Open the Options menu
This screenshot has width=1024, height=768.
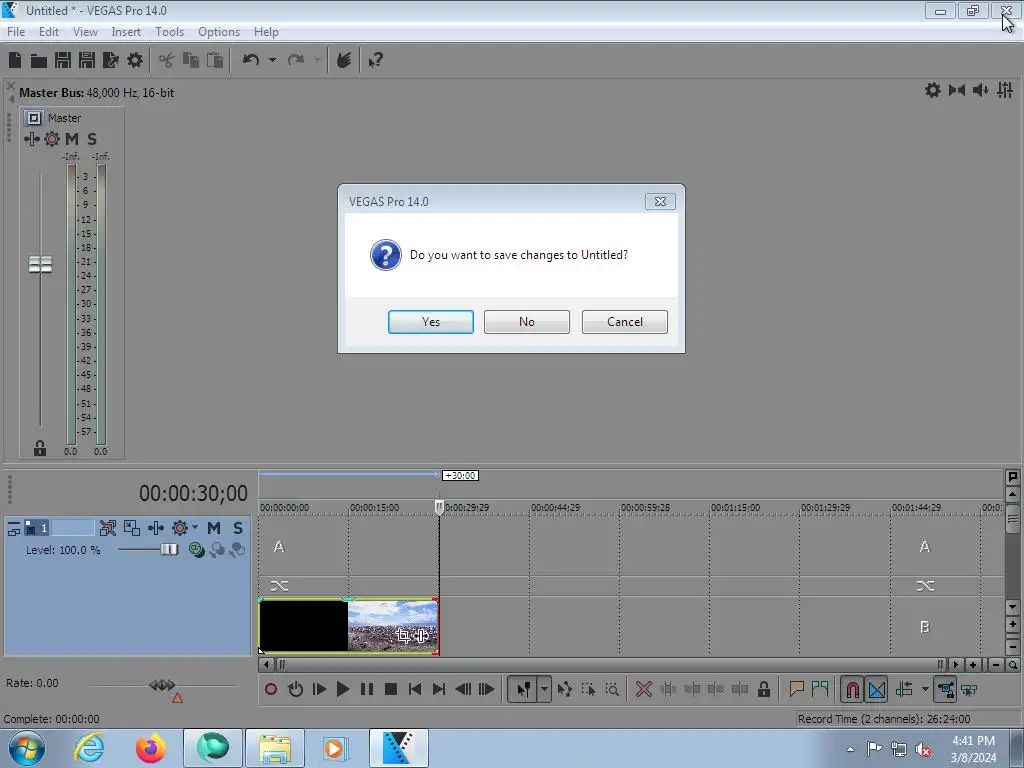click(x=219, y=31)
